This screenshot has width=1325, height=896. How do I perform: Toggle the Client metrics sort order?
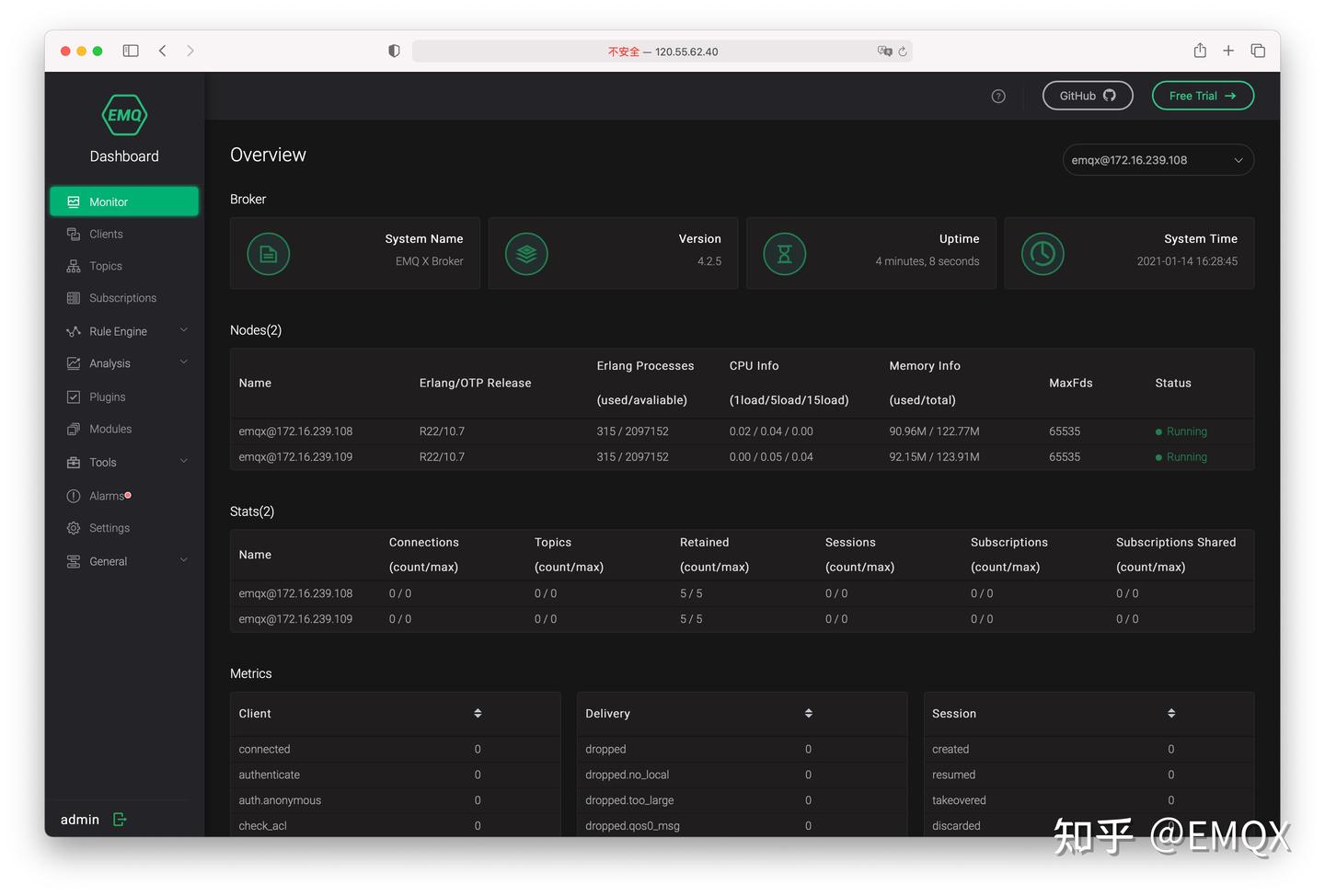tap(478, 713)
